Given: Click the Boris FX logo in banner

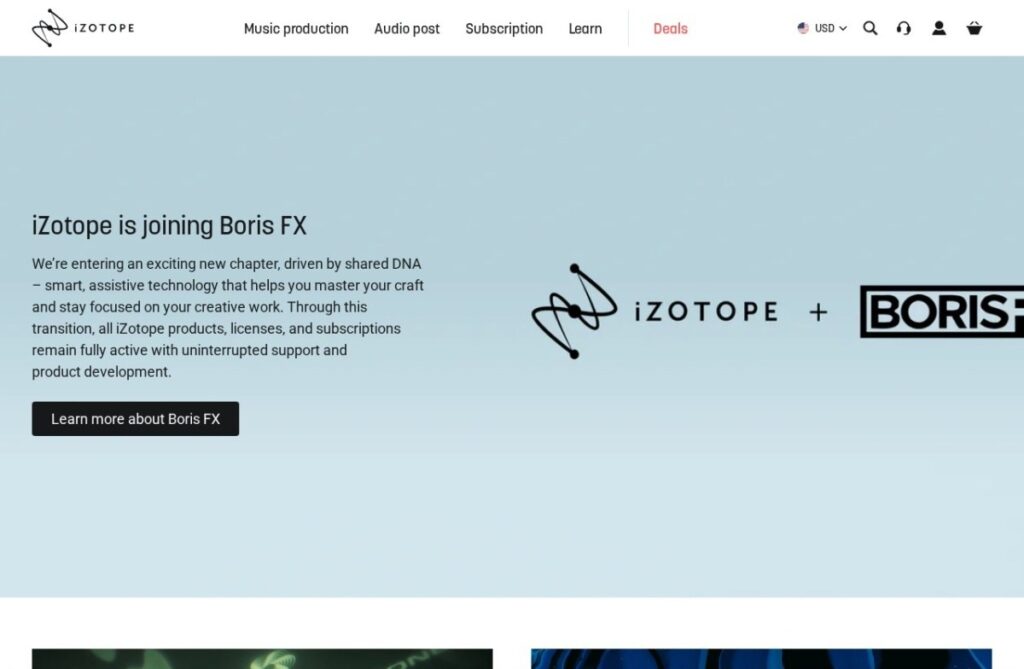Looking at the screenshot, I should pos(942,312).
